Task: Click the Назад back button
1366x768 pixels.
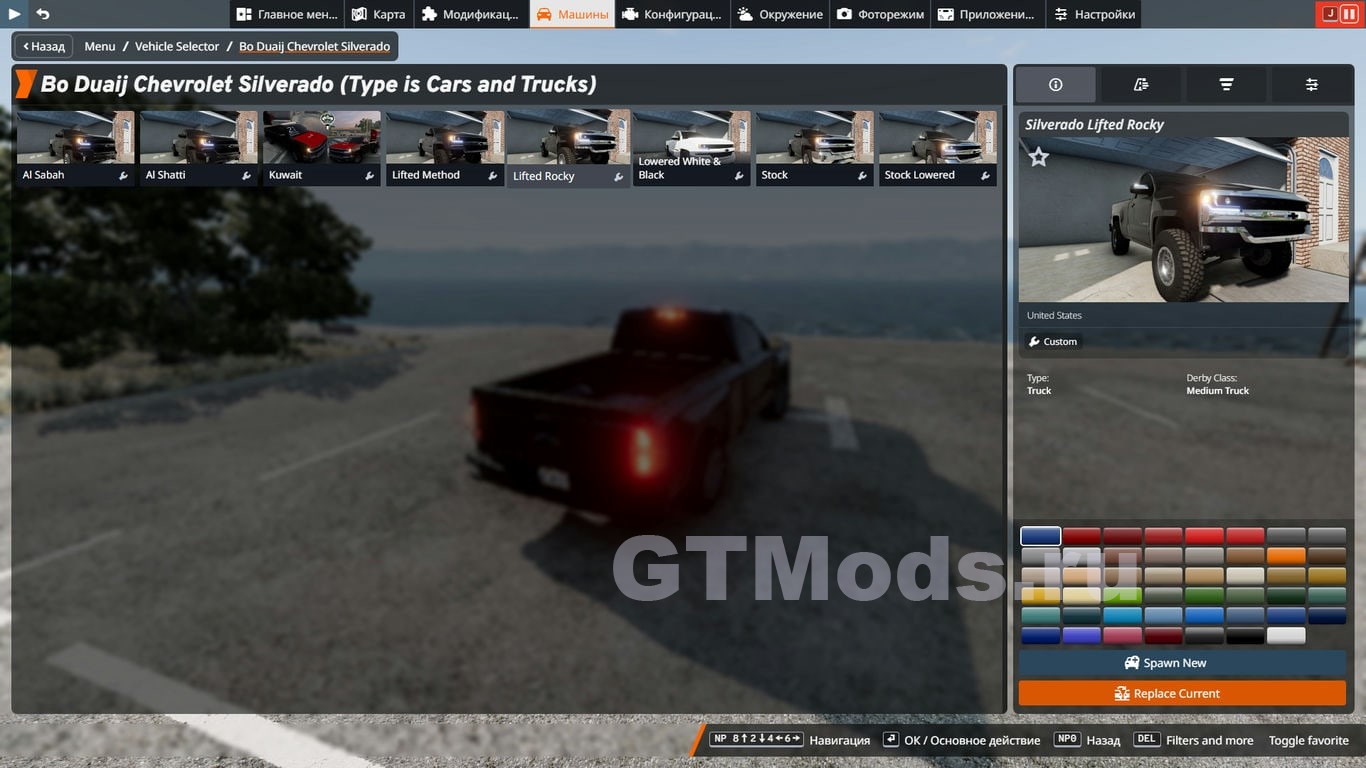Action: pyautogui.click(x=43, y=46)
